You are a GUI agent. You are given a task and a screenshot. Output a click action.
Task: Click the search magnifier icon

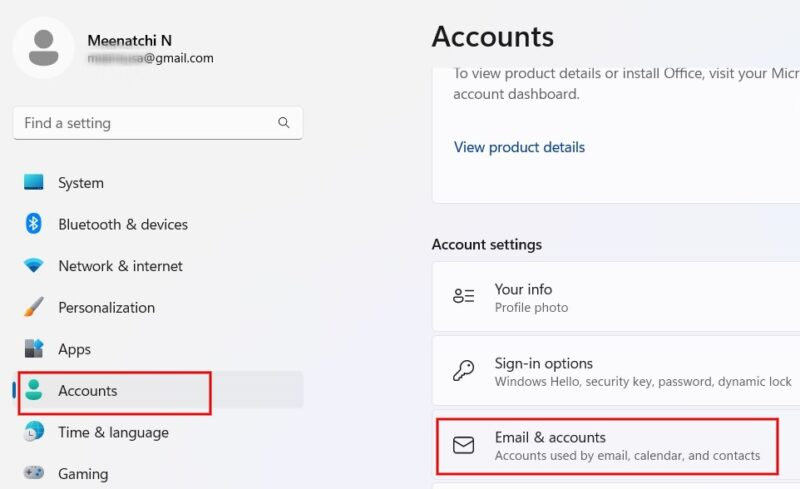click(x=284, y=123)
